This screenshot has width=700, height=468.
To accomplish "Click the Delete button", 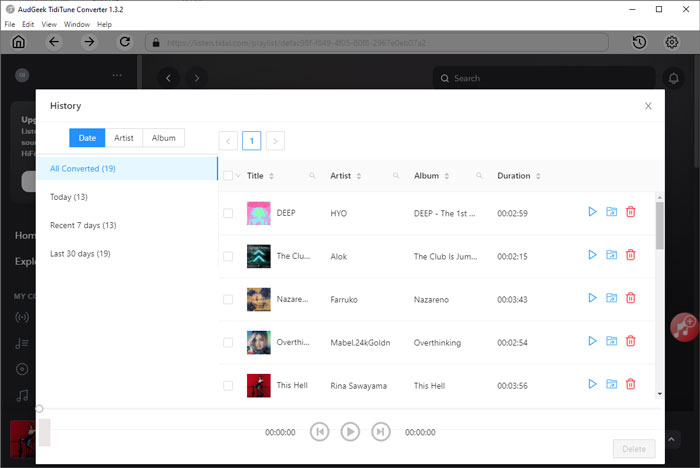I will click(634, 449).
